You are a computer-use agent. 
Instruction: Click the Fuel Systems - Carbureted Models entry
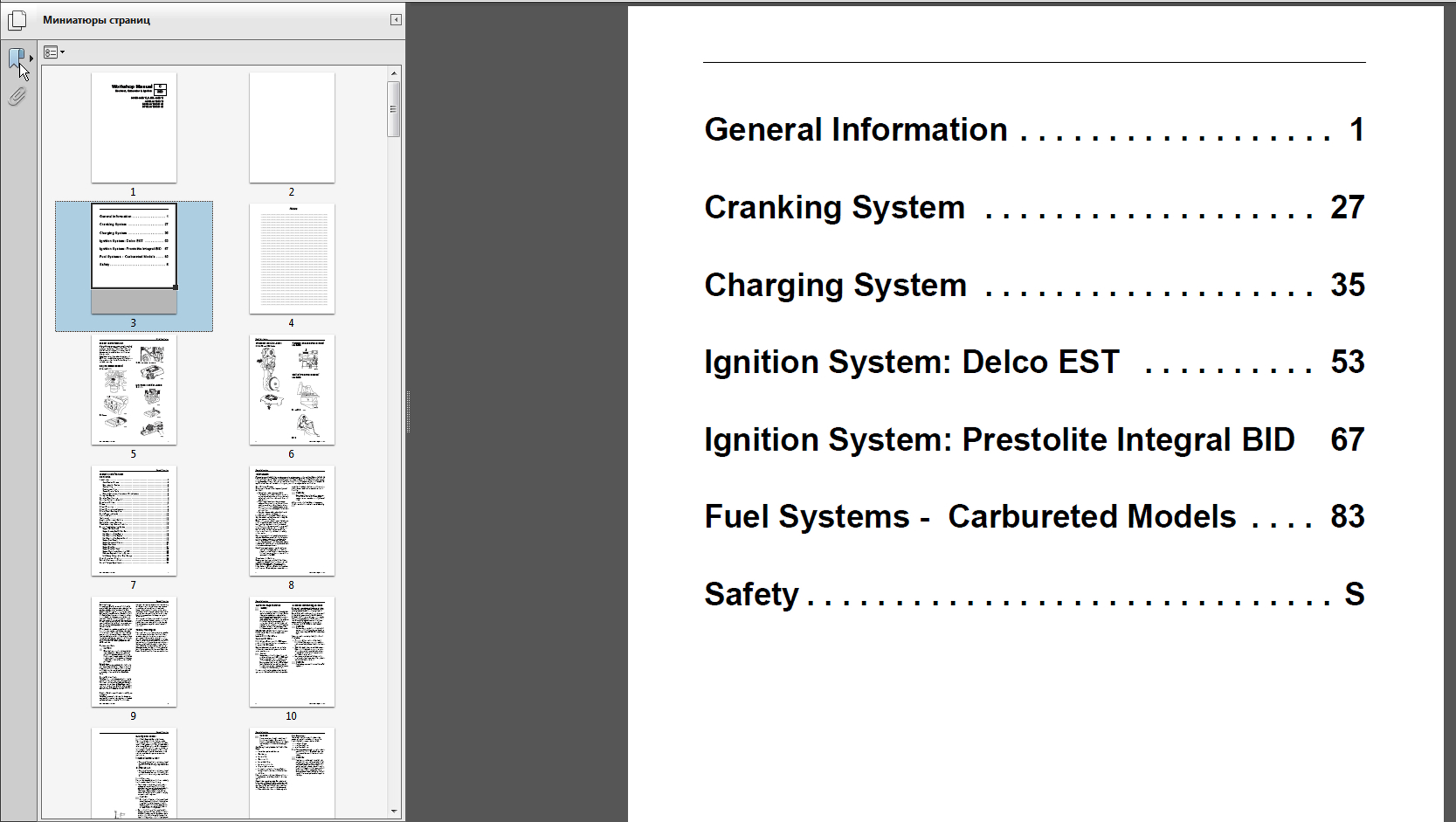(970, 517)
